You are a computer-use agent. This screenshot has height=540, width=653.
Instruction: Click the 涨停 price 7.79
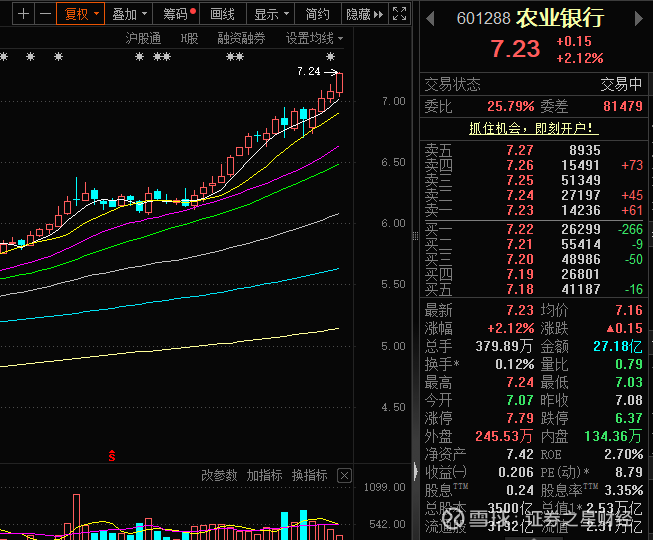pos(520,418)
